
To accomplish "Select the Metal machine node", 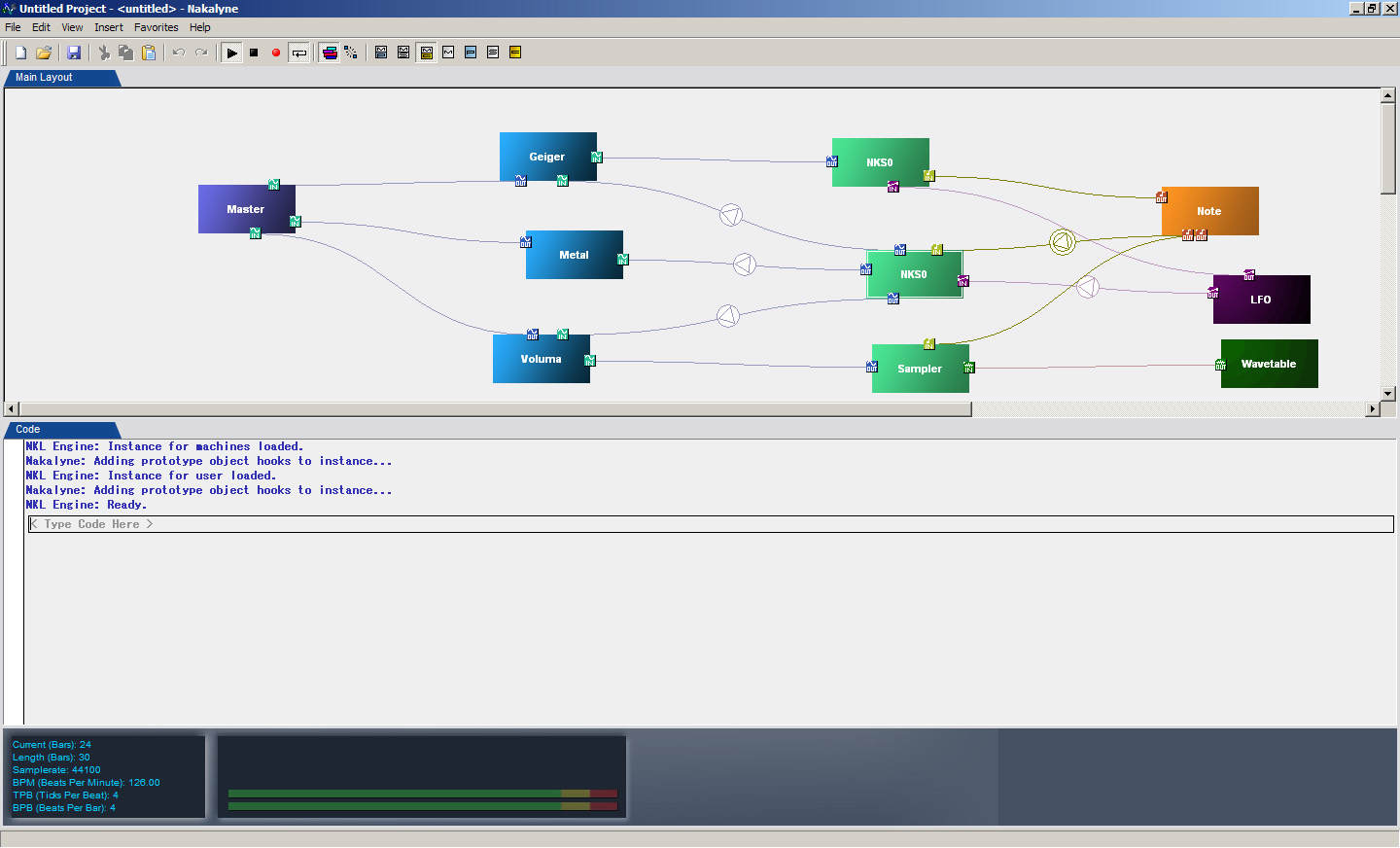I will tap(574, 255).
